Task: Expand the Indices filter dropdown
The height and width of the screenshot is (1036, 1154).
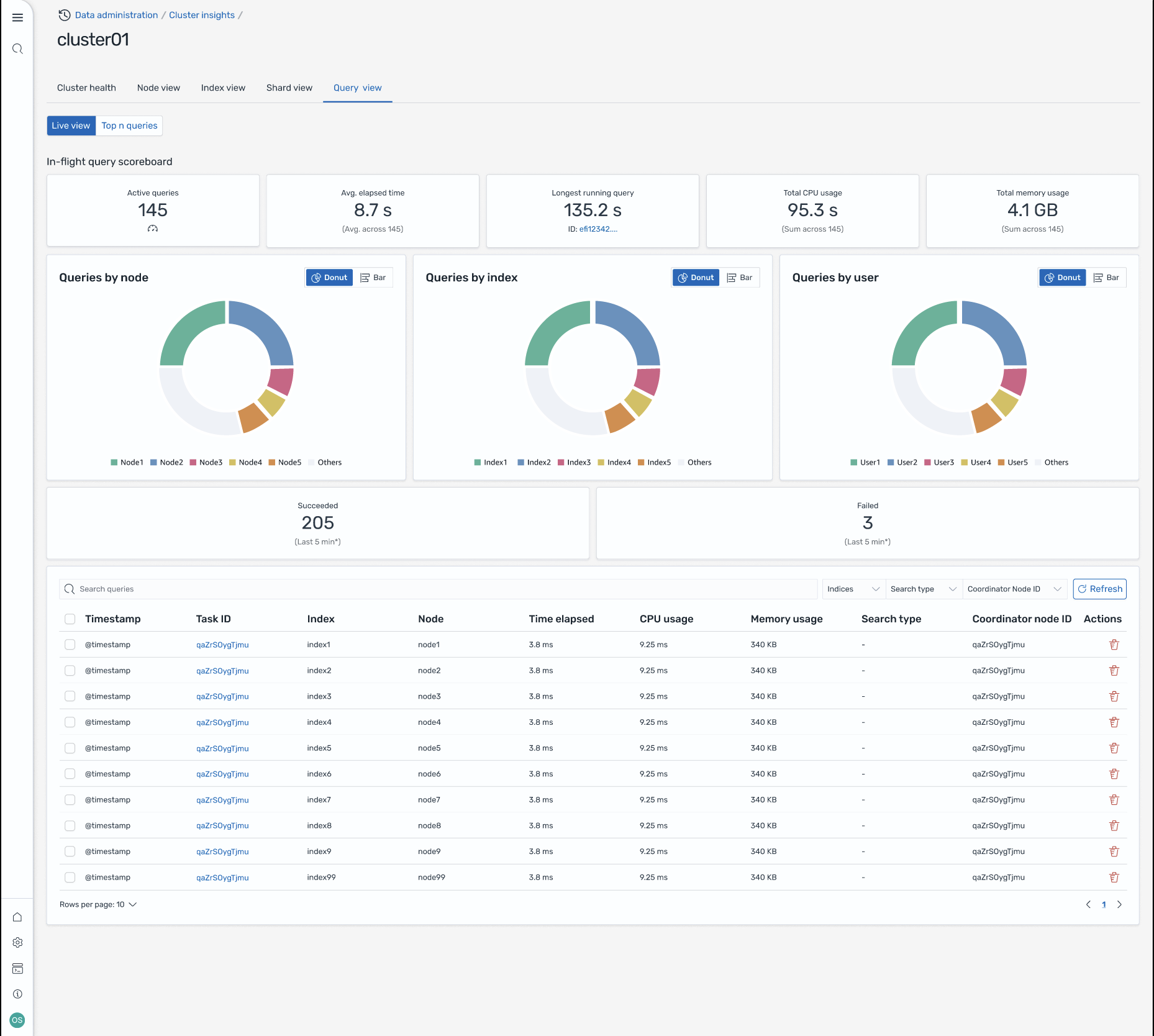Action: [x=853, y=589]
